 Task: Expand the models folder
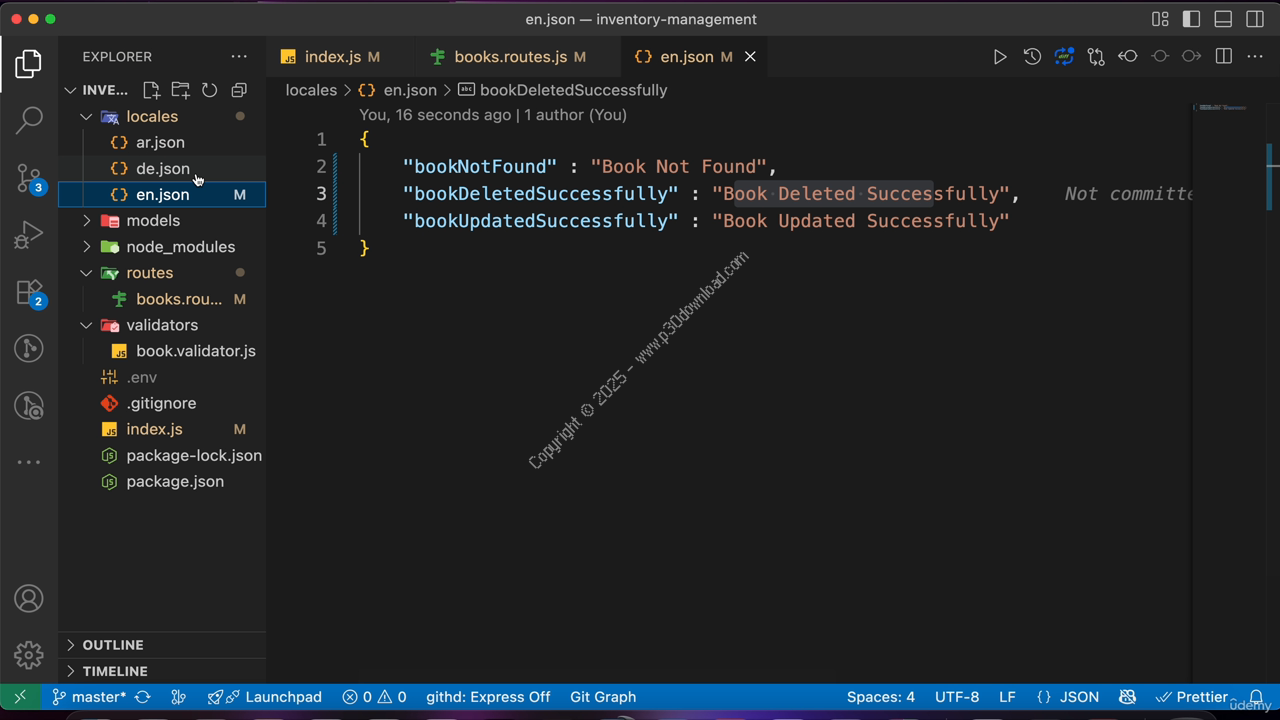[x=153, y=221]
